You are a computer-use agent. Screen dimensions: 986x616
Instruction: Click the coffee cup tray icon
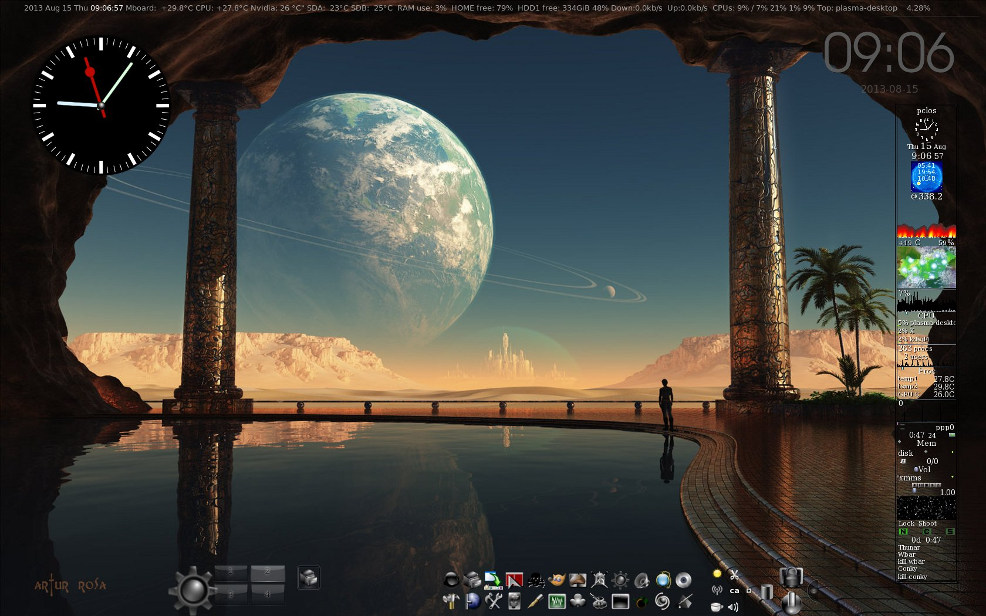point(716,607)
